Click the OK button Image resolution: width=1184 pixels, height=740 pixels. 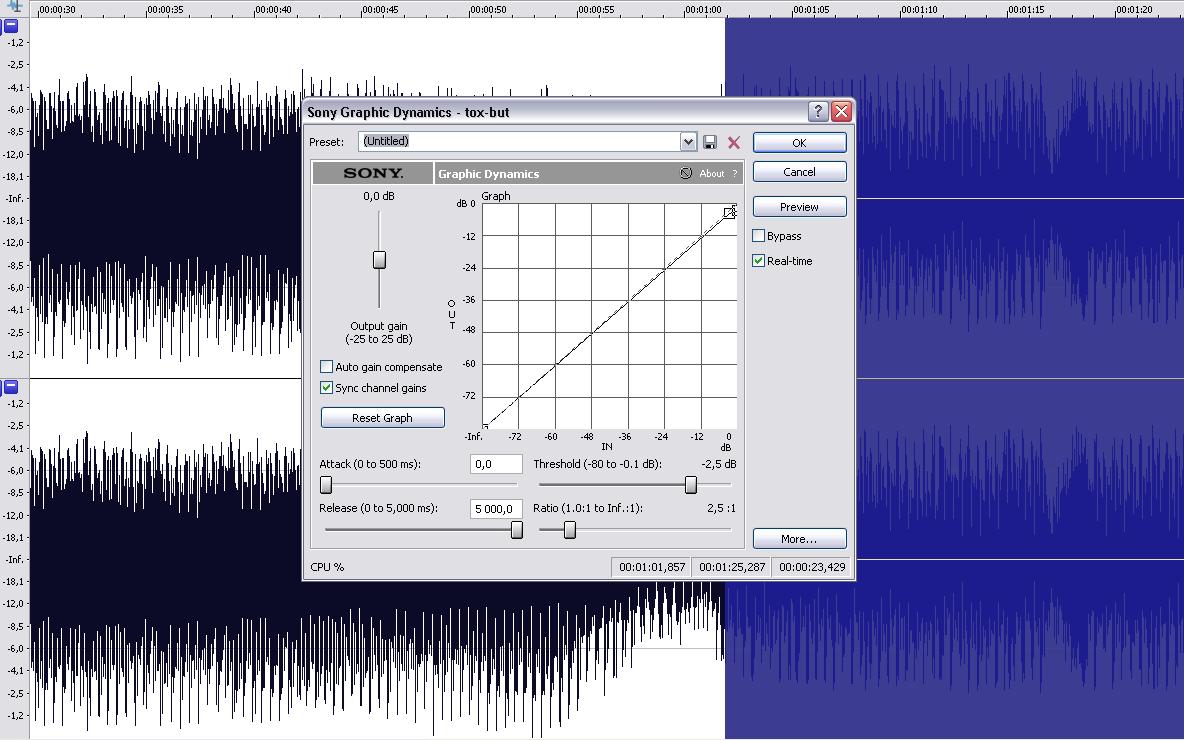(x=800, y=143)
